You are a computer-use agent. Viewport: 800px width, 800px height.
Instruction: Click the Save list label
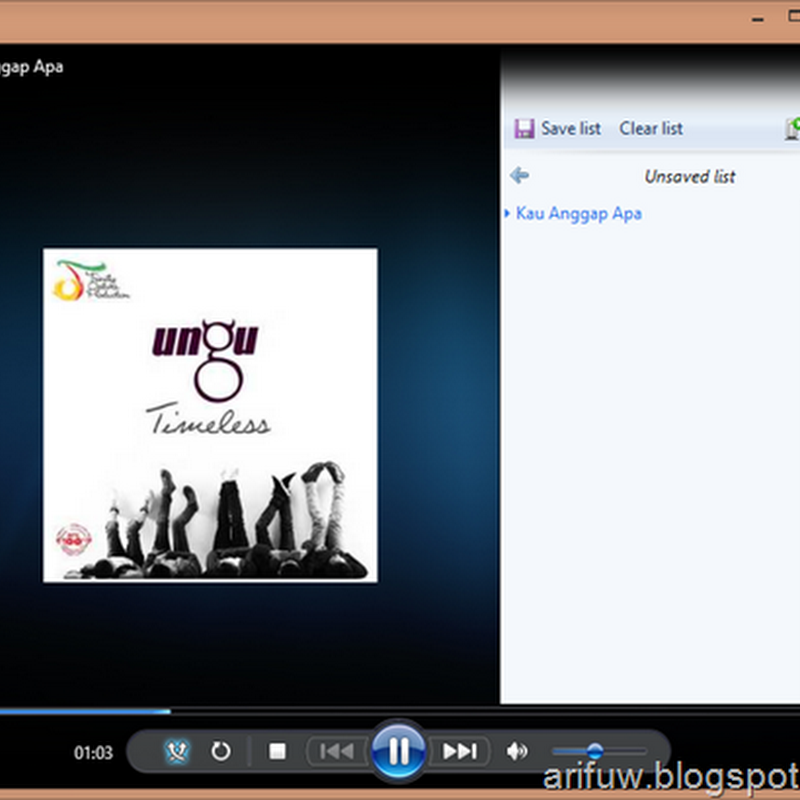pyautogui.click(x=571, y=129)
